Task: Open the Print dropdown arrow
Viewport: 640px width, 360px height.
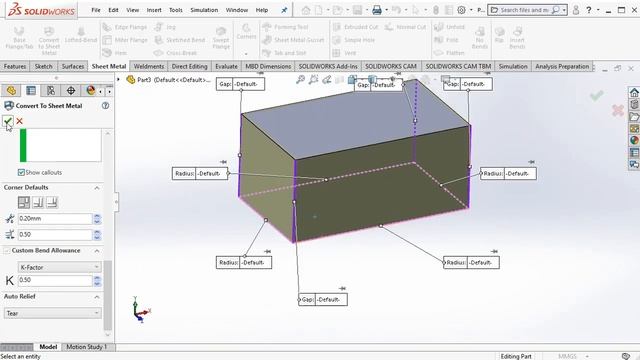Action: pos(386,10)
